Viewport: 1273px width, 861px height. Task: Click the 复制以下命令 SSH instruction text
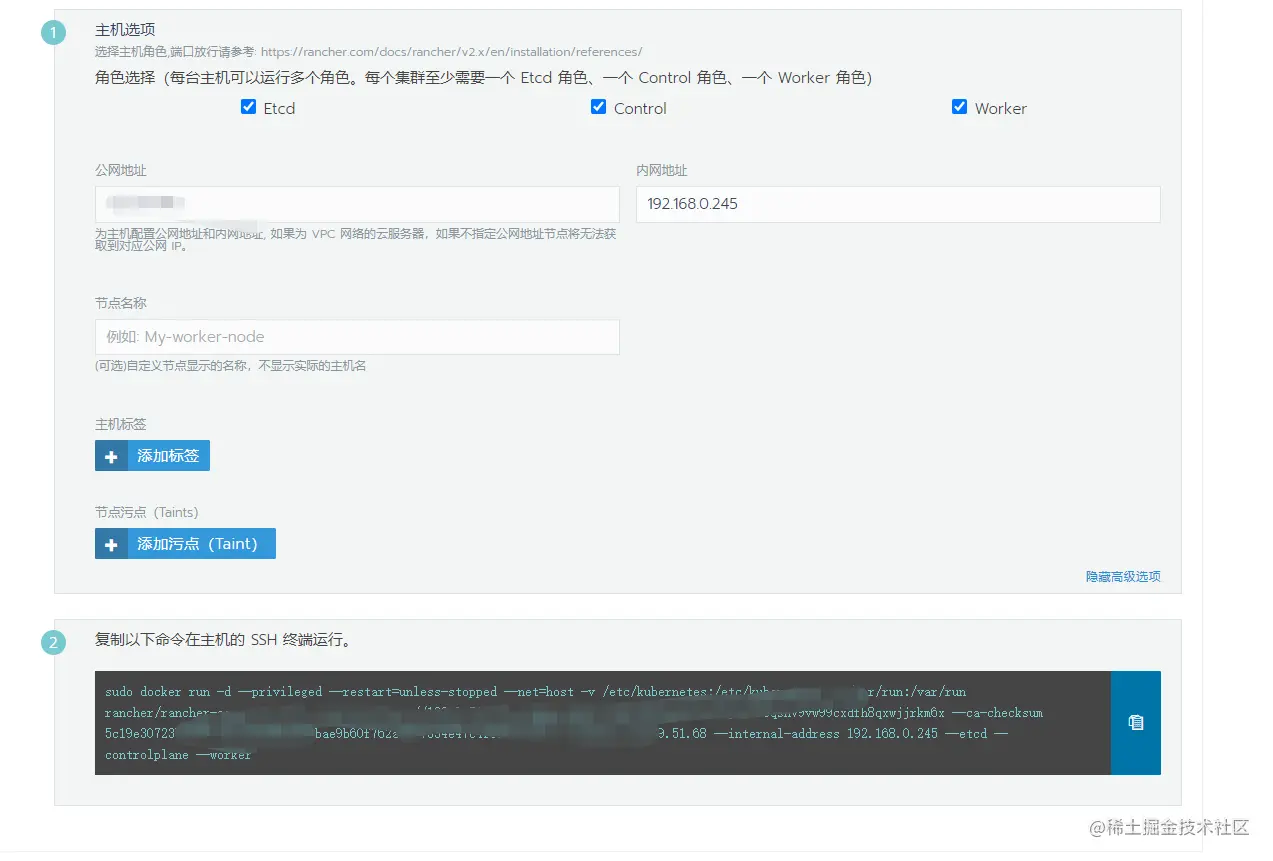[x=224, y=641]
